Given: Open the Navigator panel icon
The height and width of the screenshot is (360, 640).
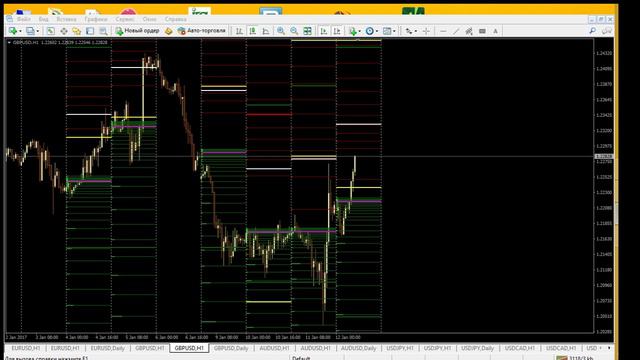Looking at the screenshot, I should [76, 31].
